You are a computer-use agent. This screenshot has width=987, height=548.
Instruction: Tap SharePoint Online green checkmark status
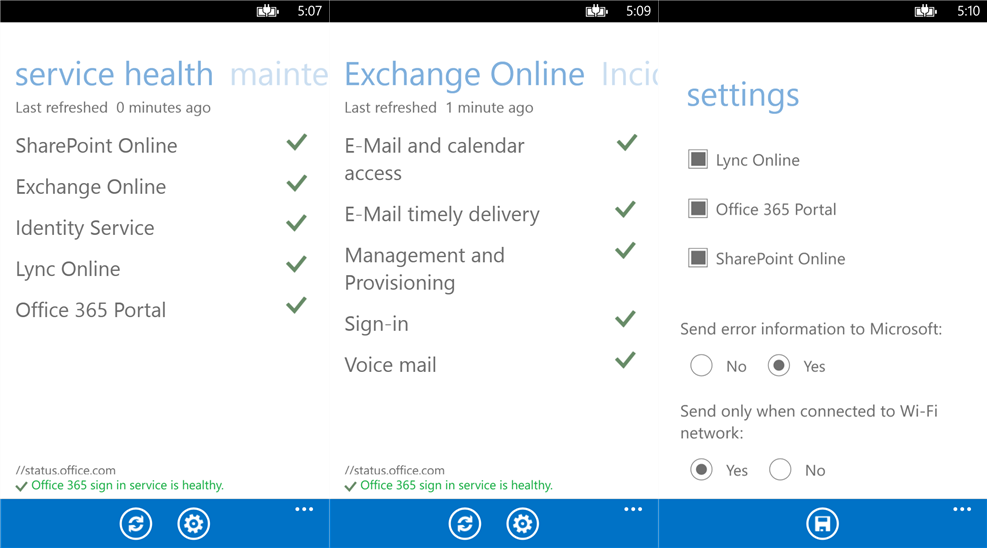[296, 142]
